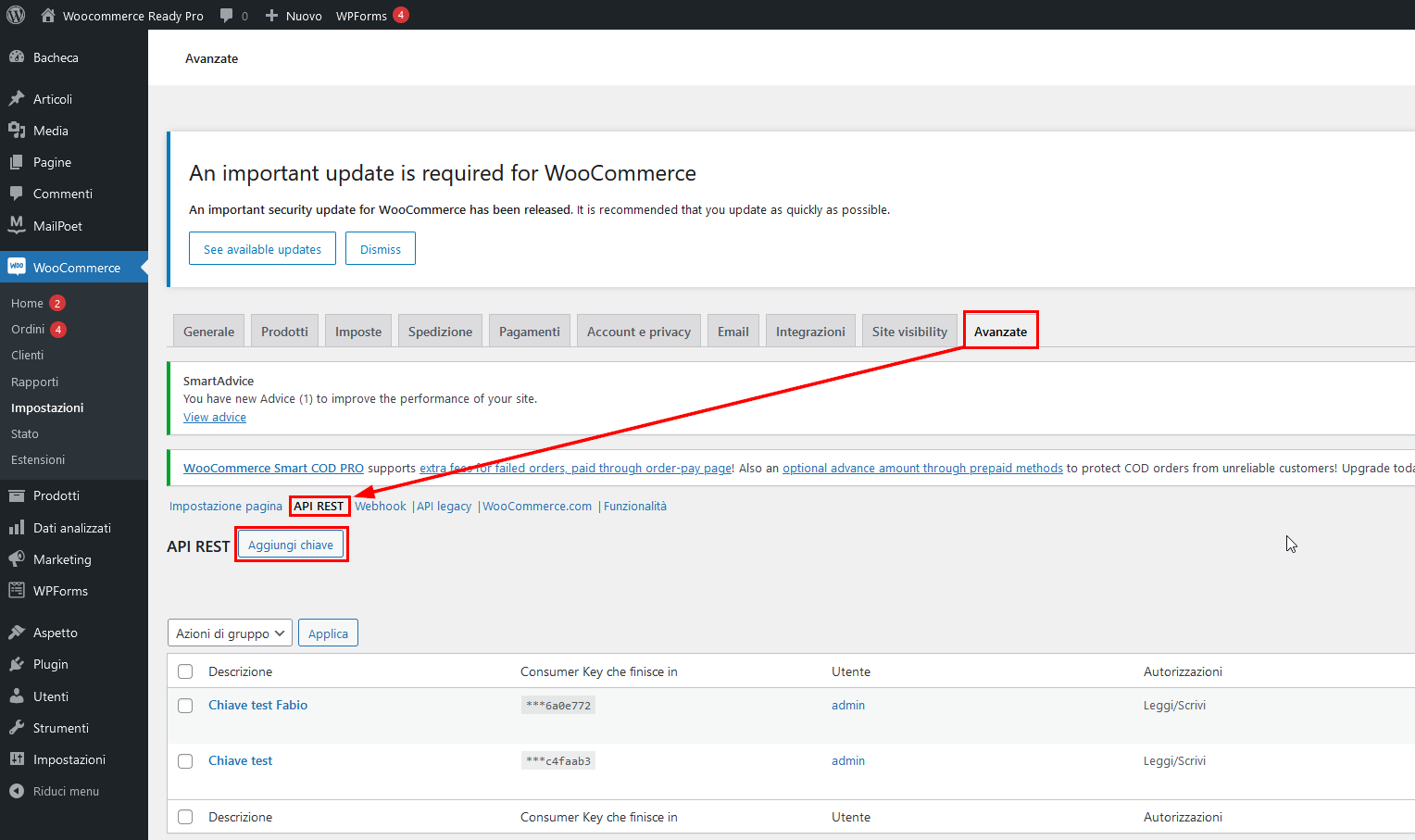Open WooCommerce Smart COD PRO link
The height and width of the screenshot is (840, 1415).
[x=273, y=469]
